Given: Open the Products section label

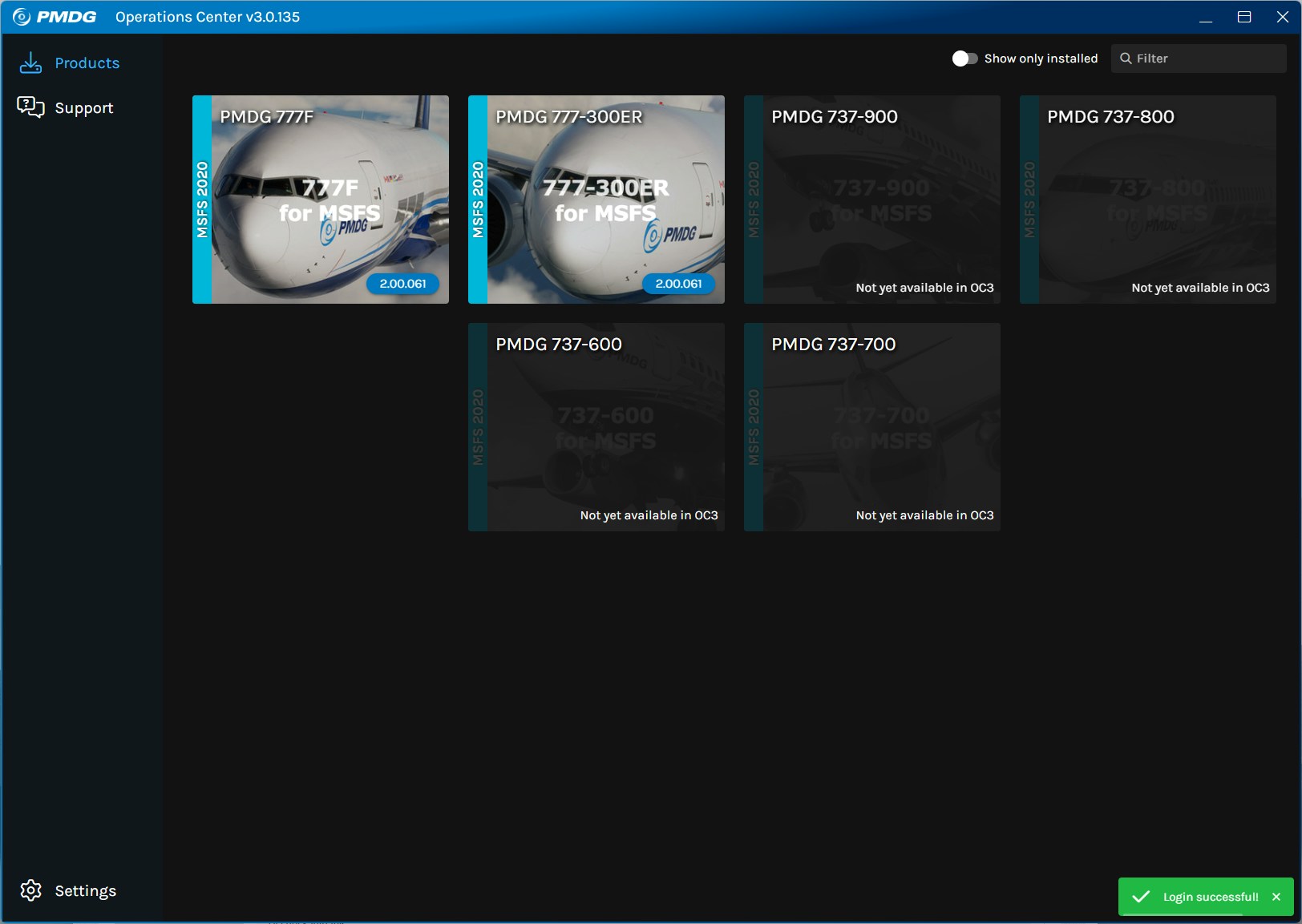Looking at the screenshot, I should pyautogui.click(x=87, y=63).
